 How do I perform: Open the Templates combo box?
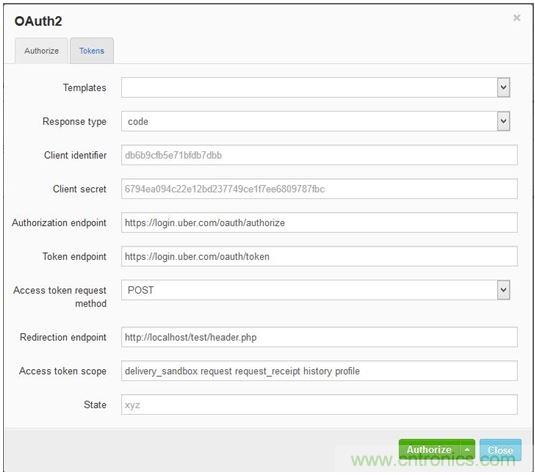315,87
